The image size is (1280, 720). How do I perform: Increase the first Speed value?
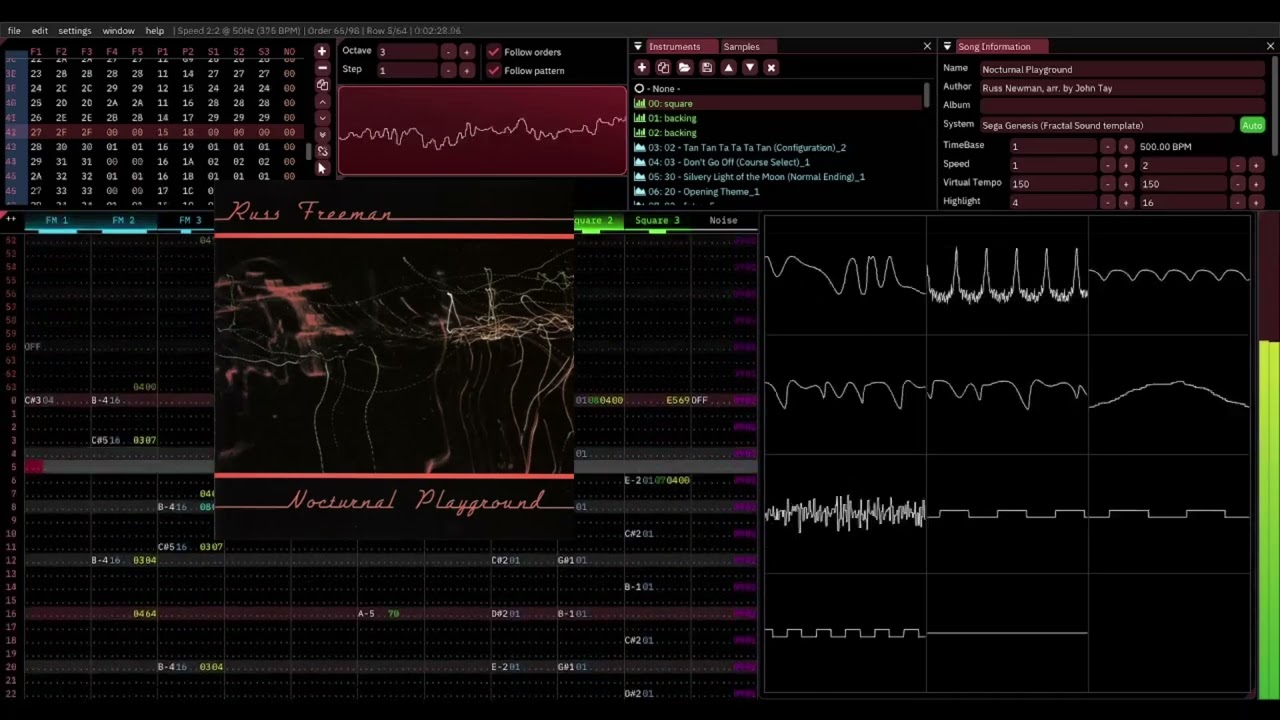[x=1126, y=165]
